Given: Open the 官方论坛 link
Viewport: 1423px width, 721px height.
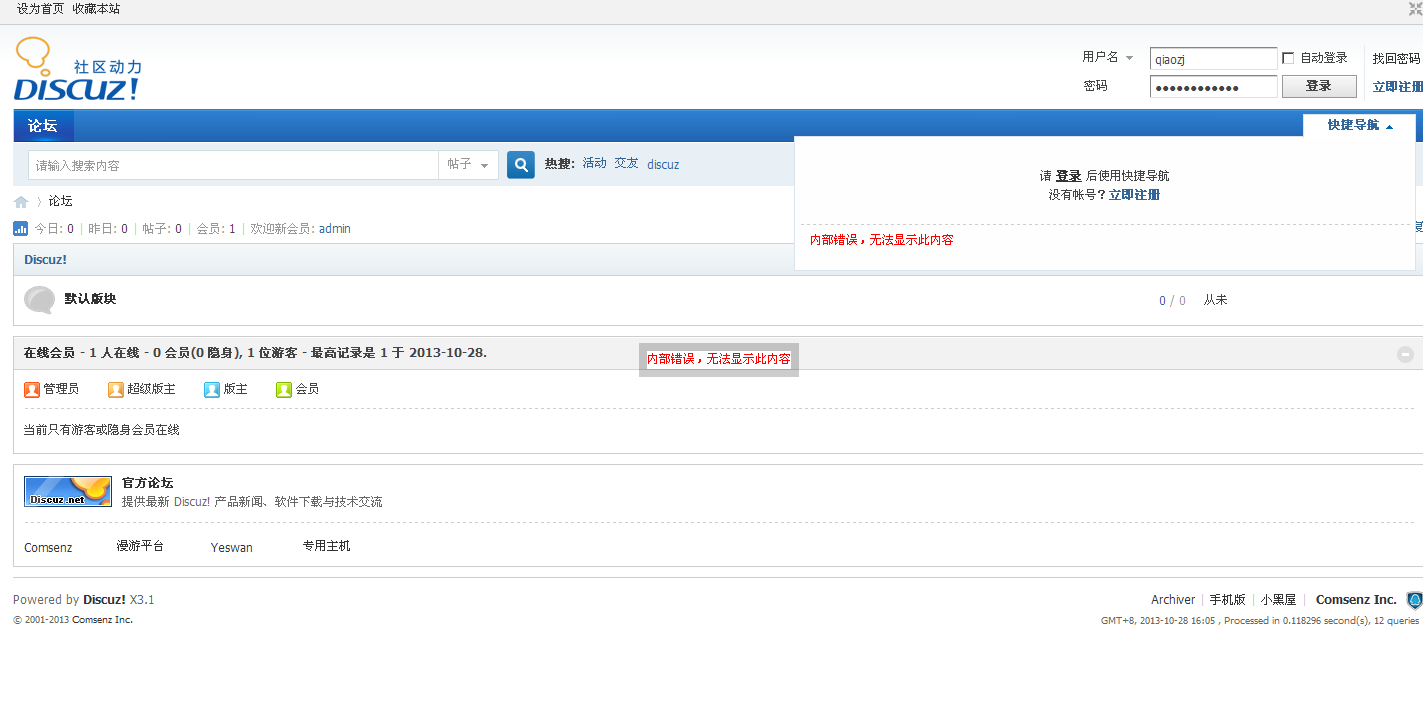Looking at the screenshot, I should pyautogui.click(x=148, y=483).
